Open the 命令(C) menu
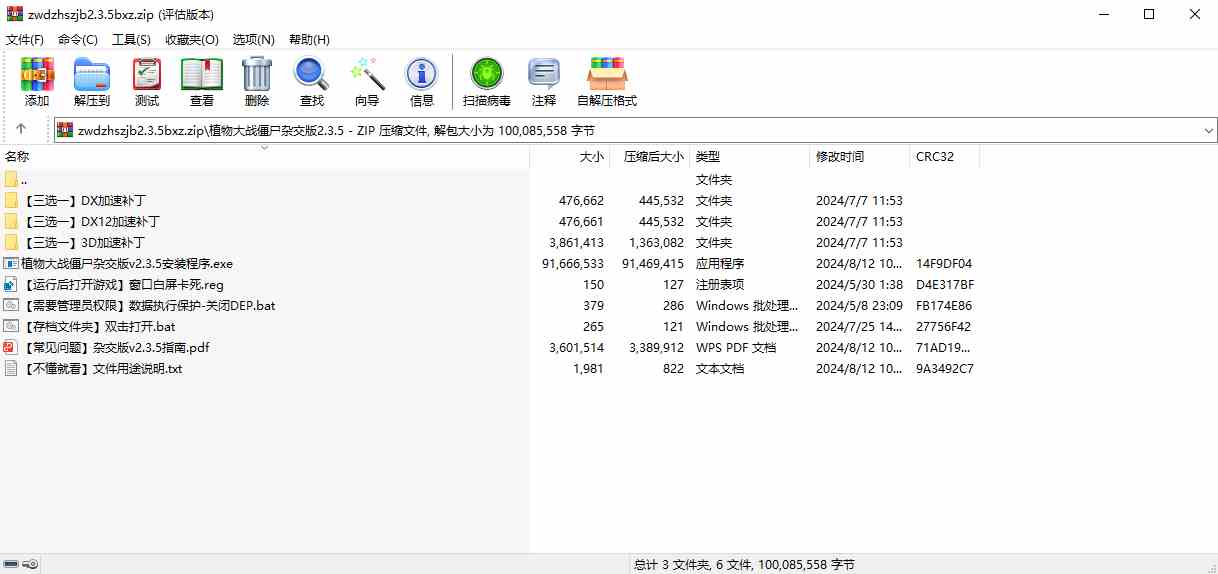The image size is (1218, 574). point(78,40)
